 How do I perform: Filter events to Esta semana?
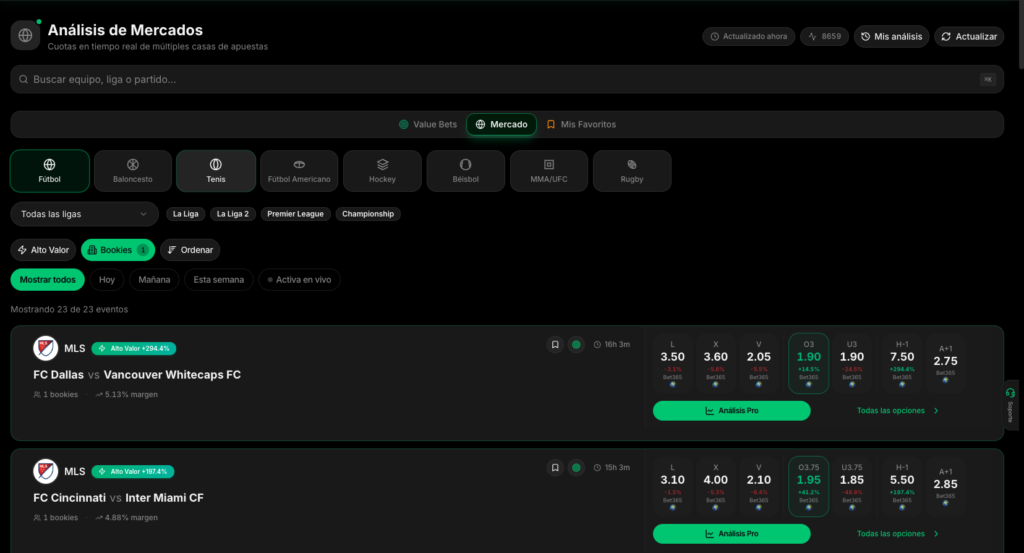pyautogui.click(x=219, y=279)
